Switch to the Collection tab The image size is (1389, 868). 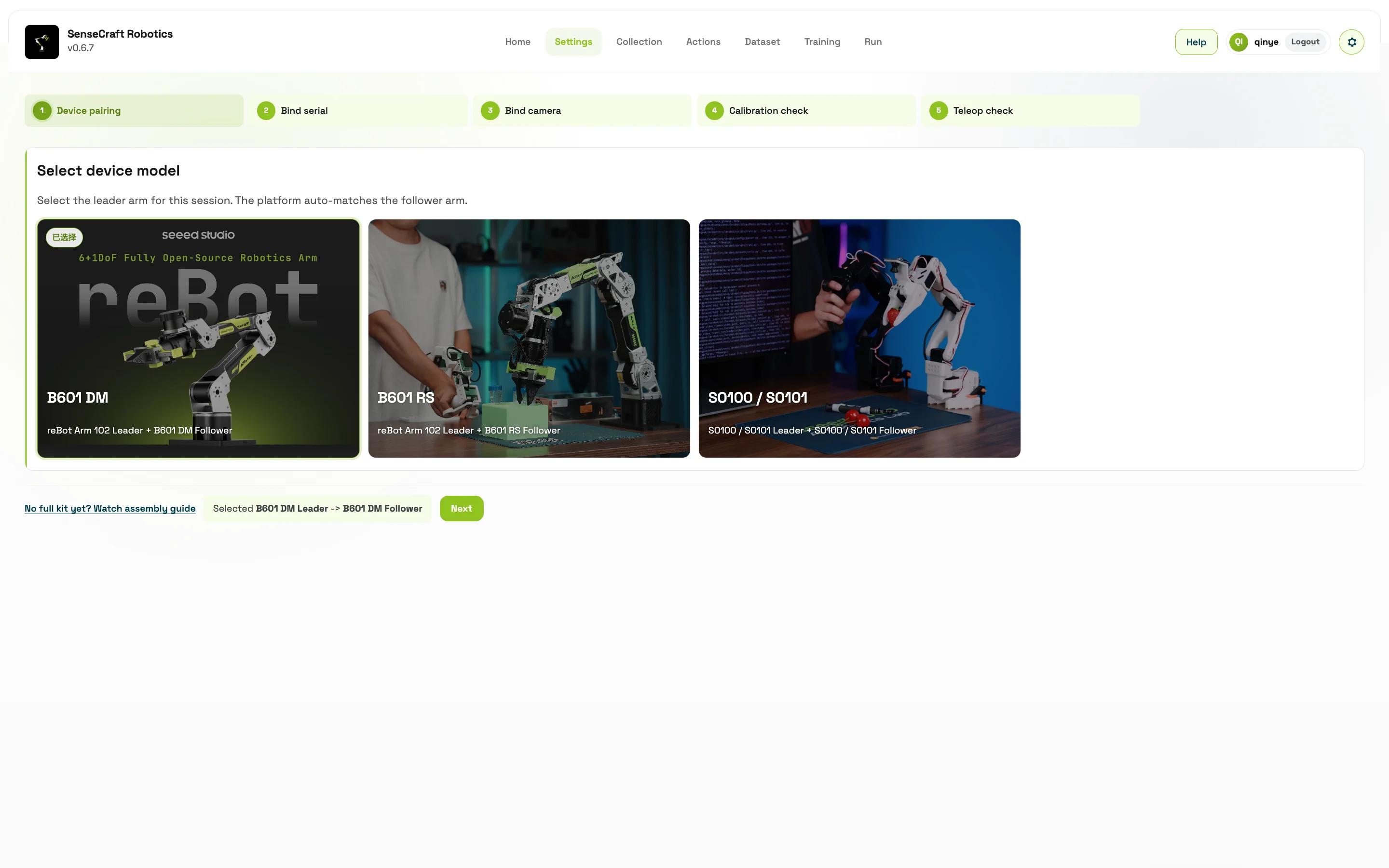click(640, 42)
